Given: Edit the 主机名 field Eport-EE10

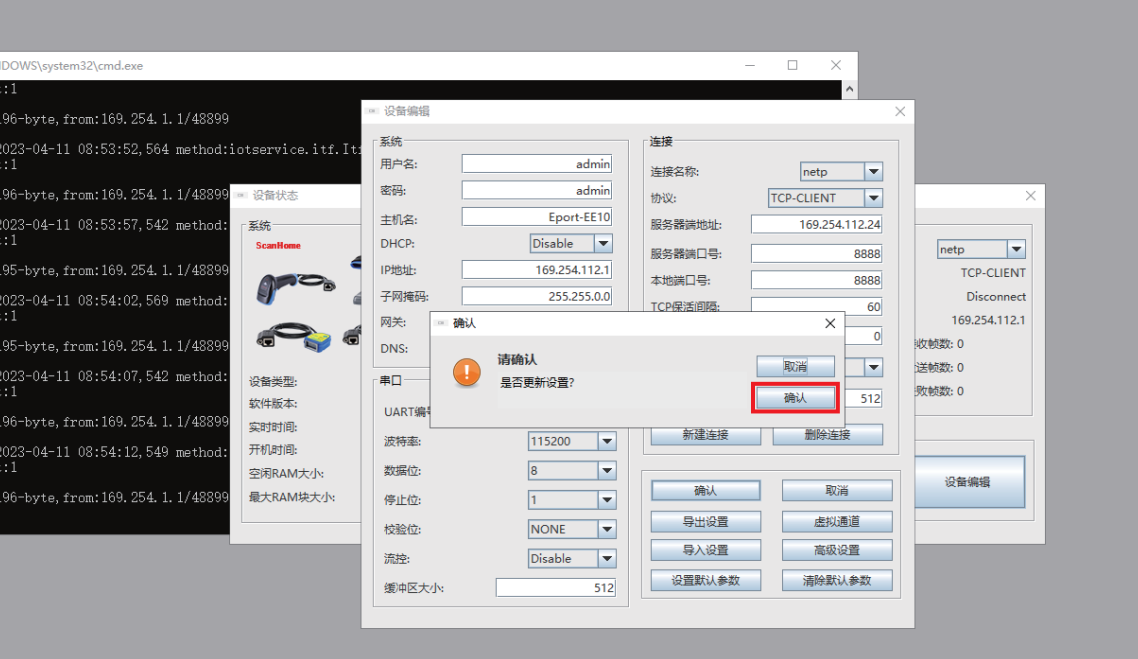Looking at the screenshot, I should pos(536,217).
